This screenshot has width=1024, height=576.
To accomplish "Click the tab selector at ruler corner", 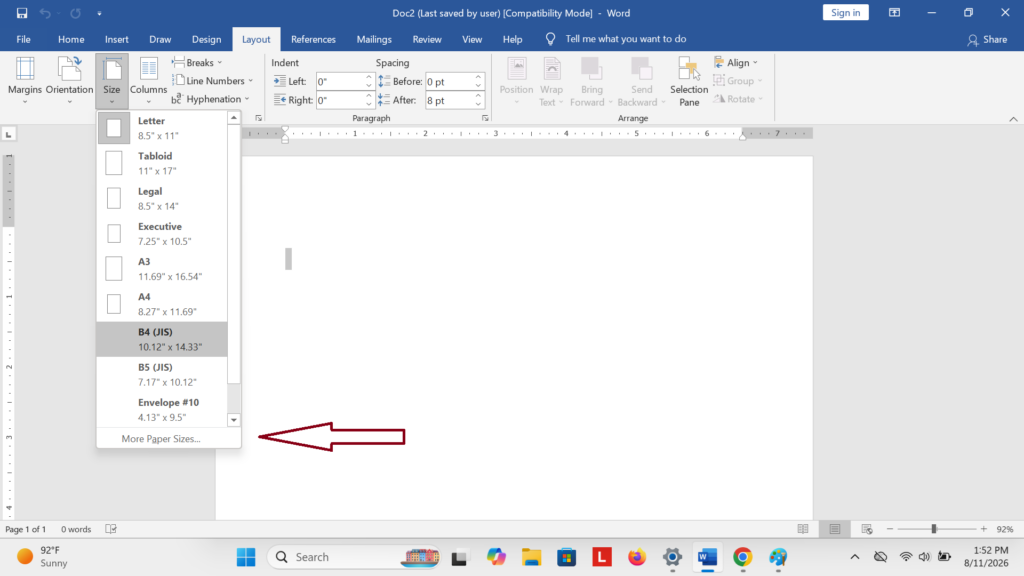I will coord(8,135).
